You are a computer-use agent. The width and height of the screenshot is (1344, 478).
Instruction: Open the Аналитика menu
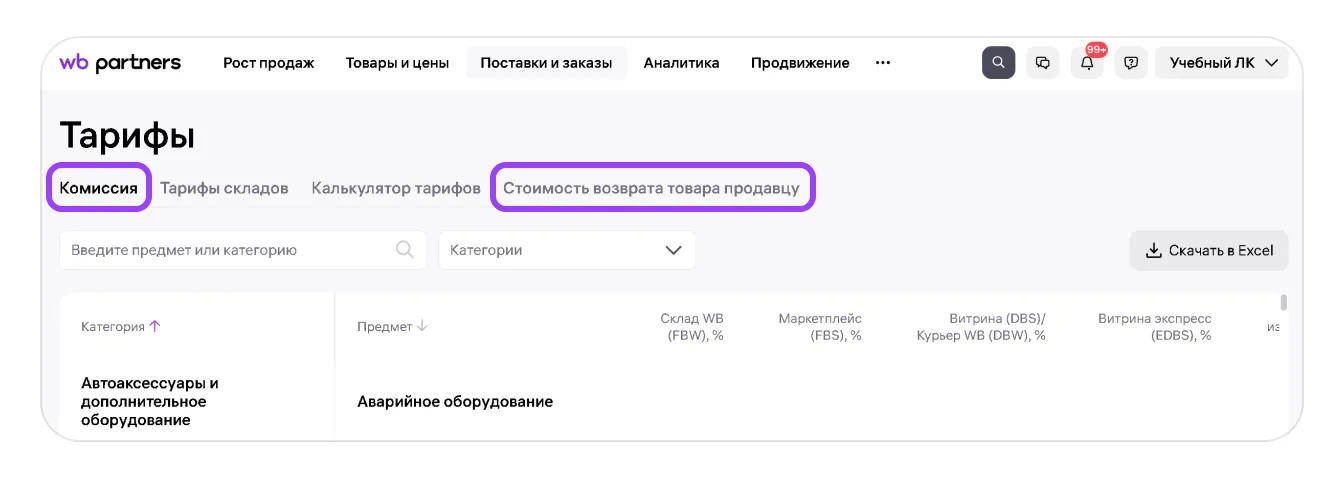pos(681,63)
